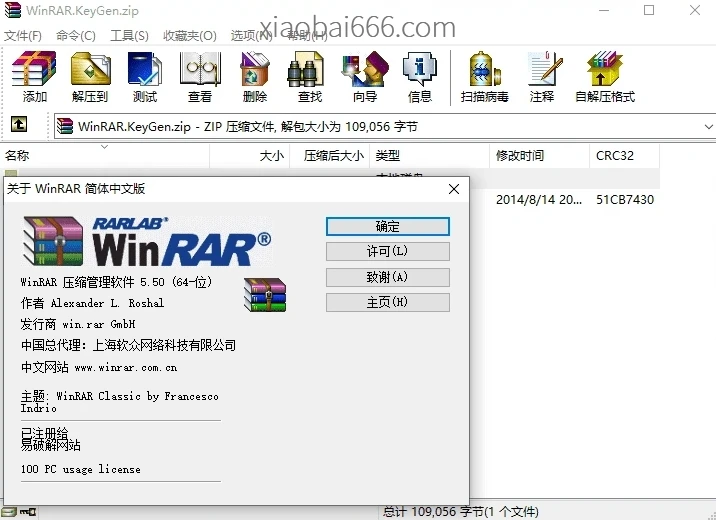Click the WinRAR logo banner in About dialog
Screen dimensions: 716x520
pyautogui.click(x=147, y=241)
